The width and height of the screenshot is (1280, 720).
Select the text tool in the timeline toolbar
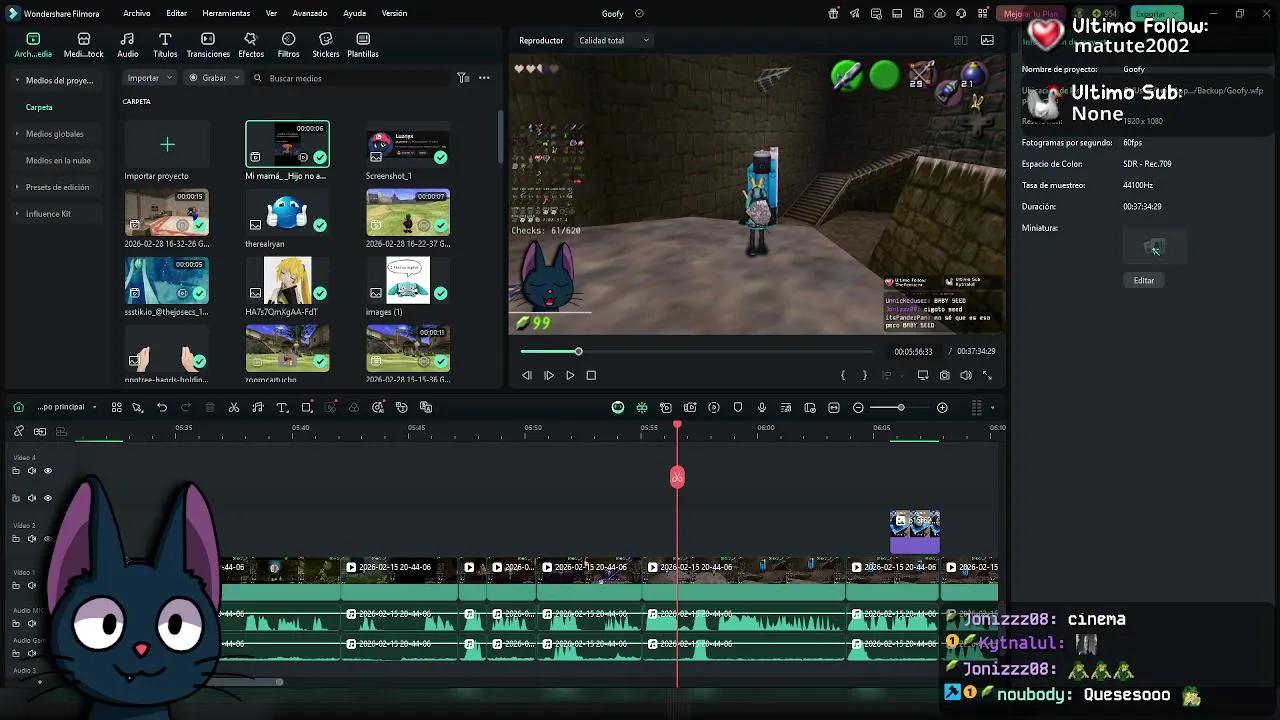pyautogui.click(x=282, y=407)
